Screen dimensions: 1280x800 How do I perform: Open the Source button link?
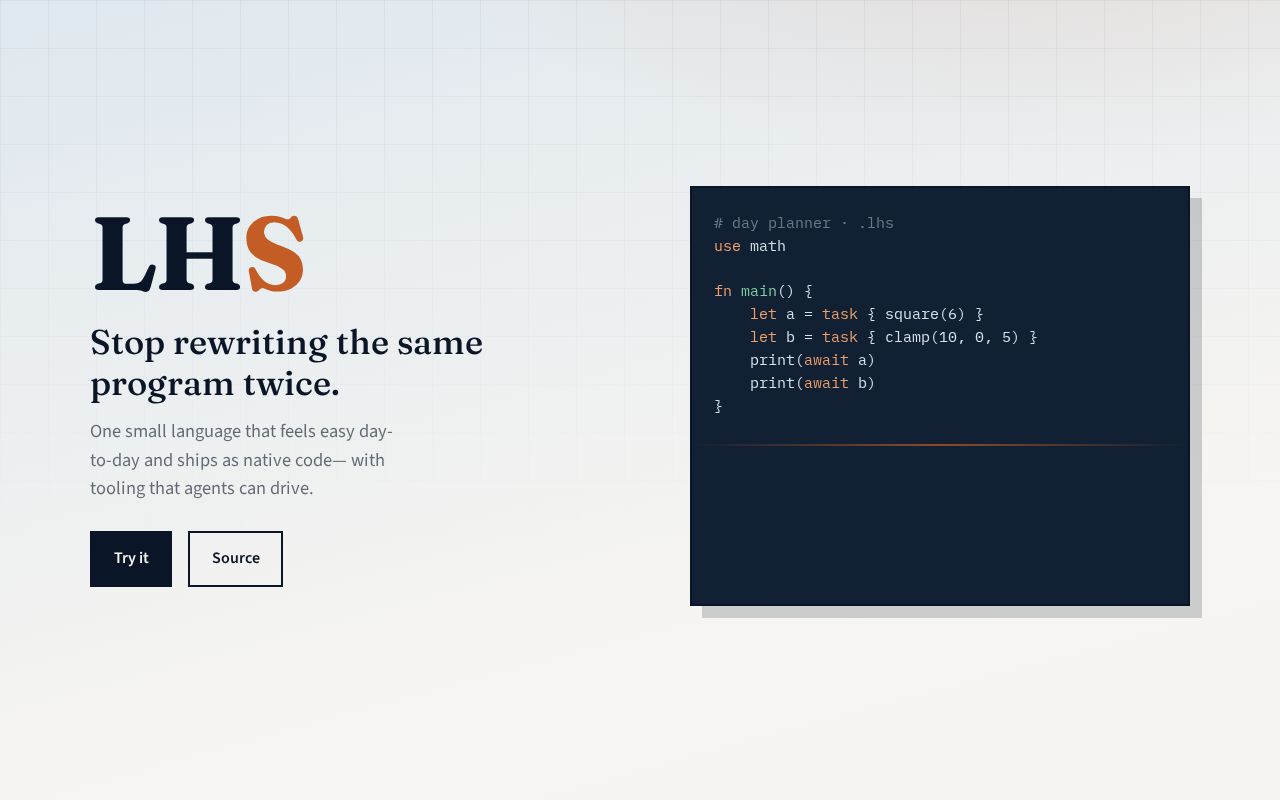[235, 559]
